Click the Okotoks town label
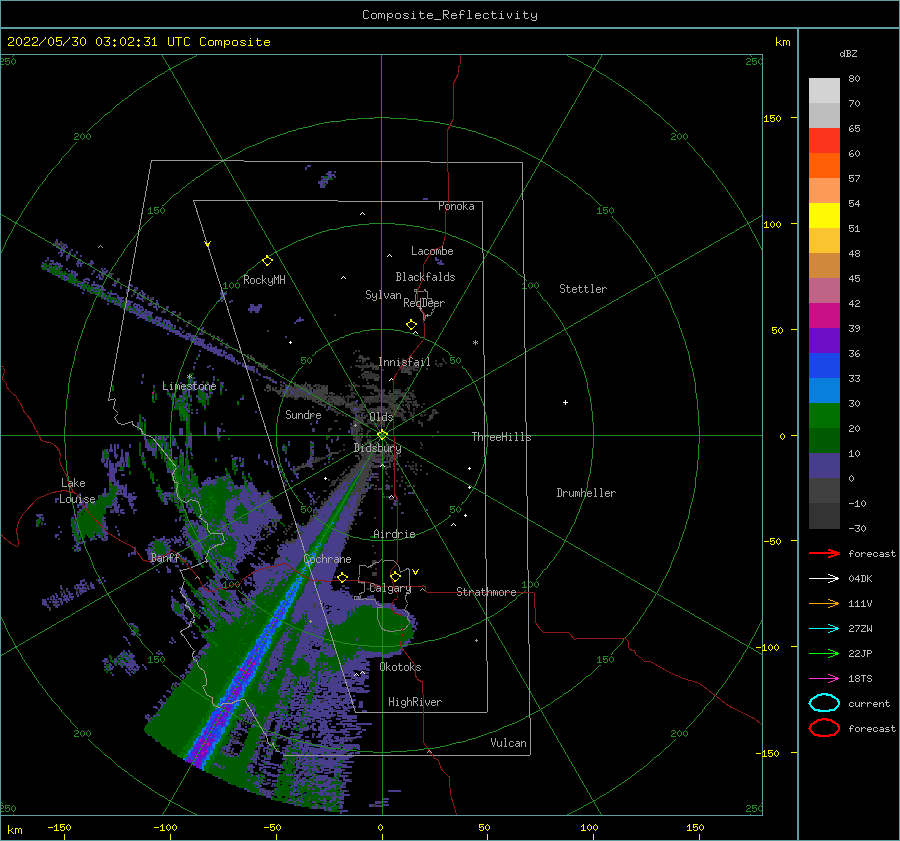The height and width of the screenshot is (841, 900). coord(400,667)
